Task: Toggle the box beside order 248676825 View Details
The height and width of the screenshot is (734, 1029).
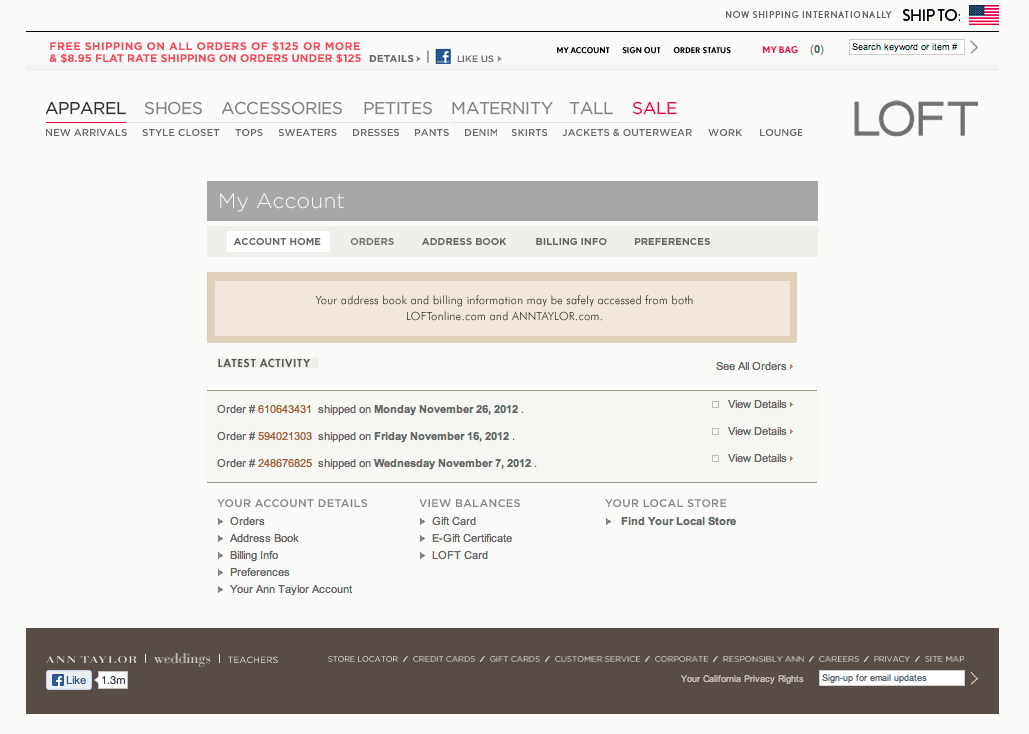Action: pos(715,458)
